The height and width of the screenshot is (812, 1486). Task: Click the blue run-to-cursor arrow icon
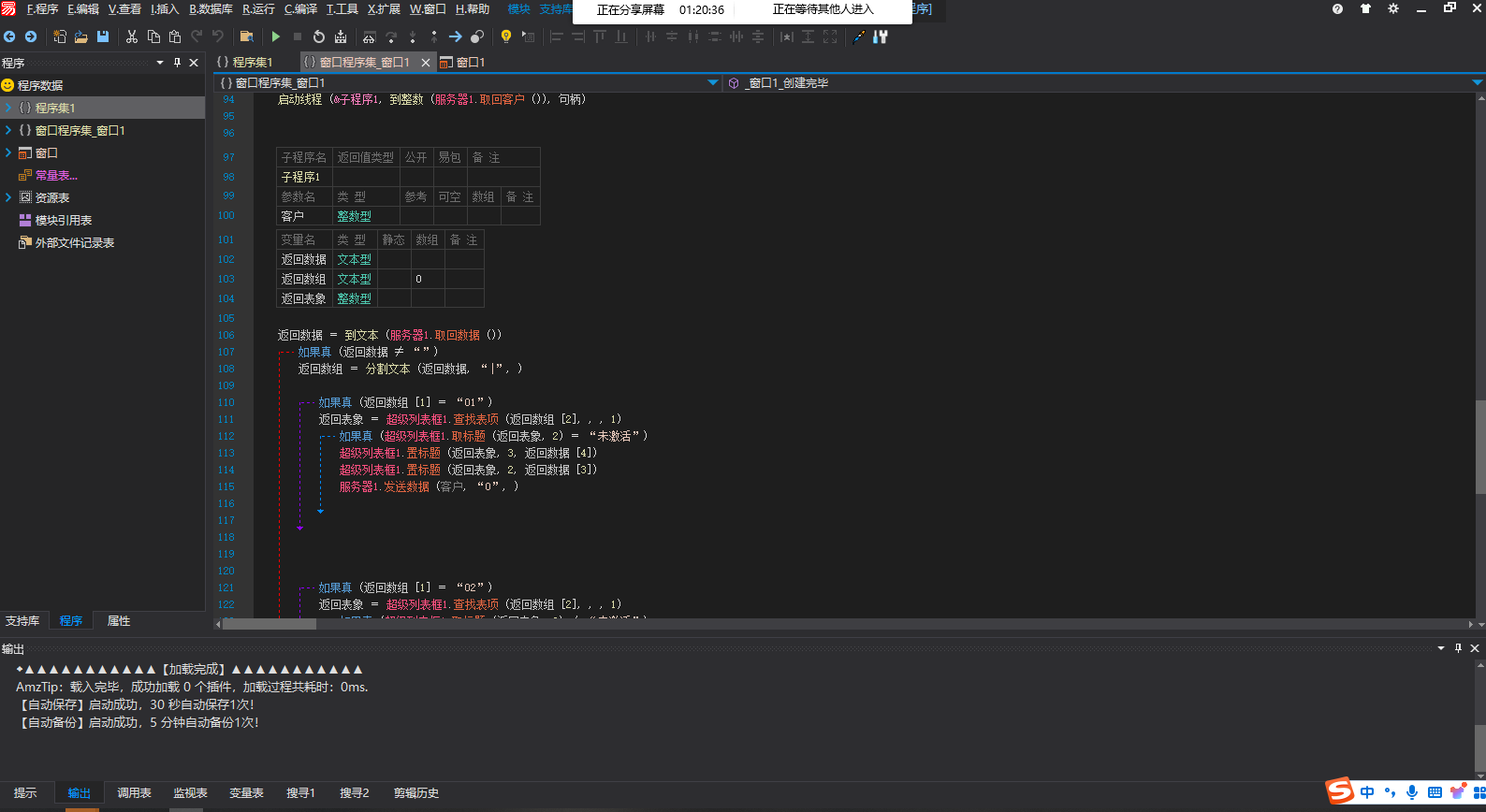(455, 36)
